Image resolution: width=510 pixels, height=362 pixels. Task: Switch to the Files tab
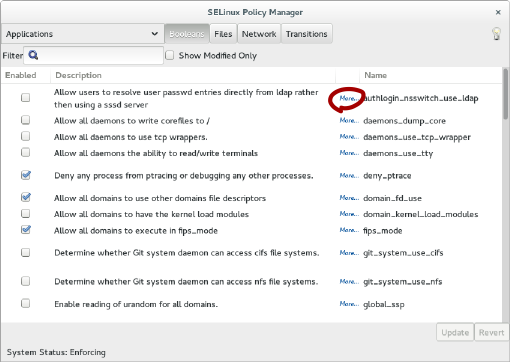[x=223, y=34]
